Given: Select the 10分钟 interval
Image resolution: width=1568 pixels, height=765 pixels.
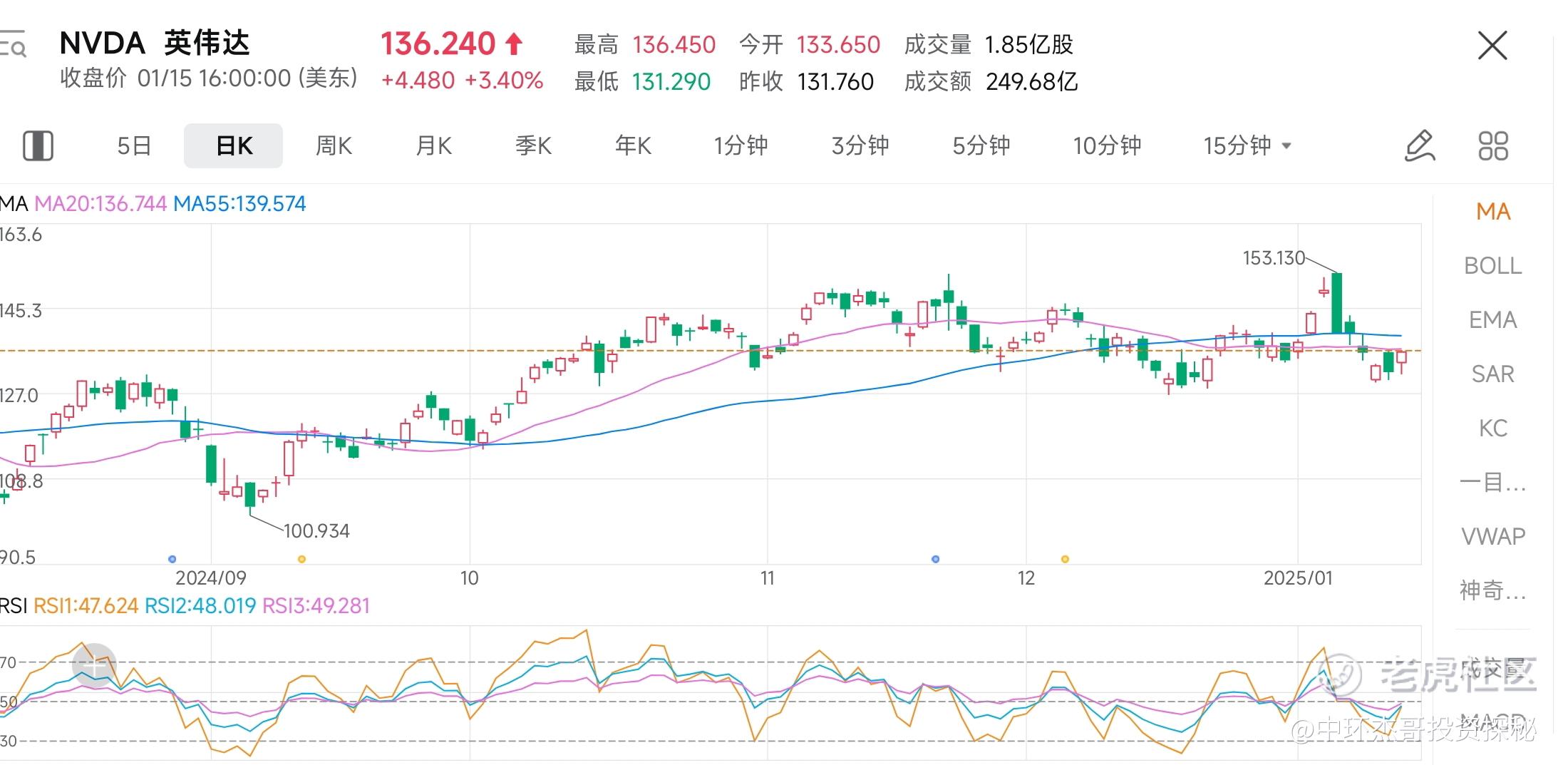Looking at the screenshot, I should tap(1107, 145).
